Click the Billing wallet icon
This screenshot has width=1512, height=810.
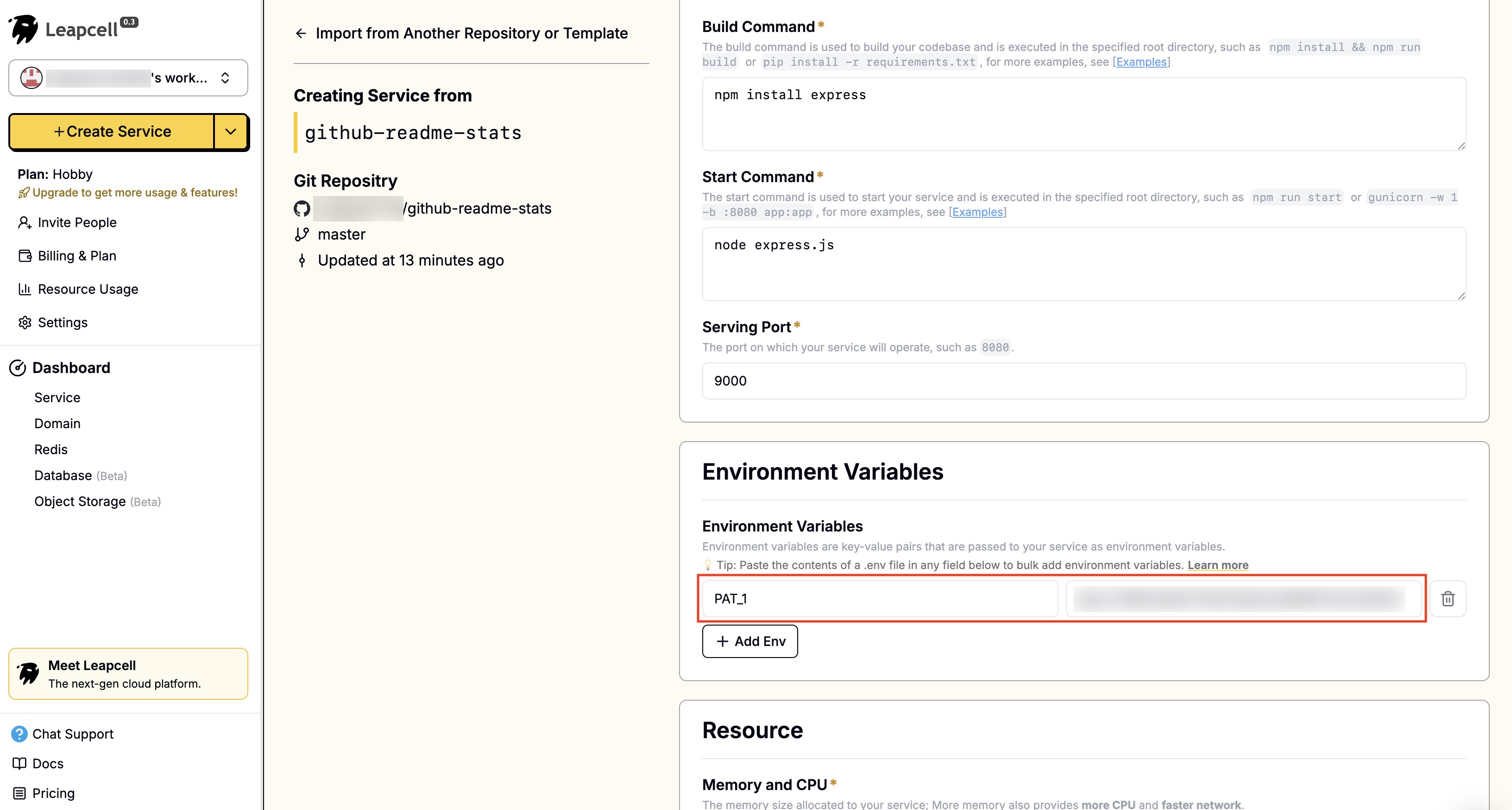pyautogui.click(x=25, y=256)
